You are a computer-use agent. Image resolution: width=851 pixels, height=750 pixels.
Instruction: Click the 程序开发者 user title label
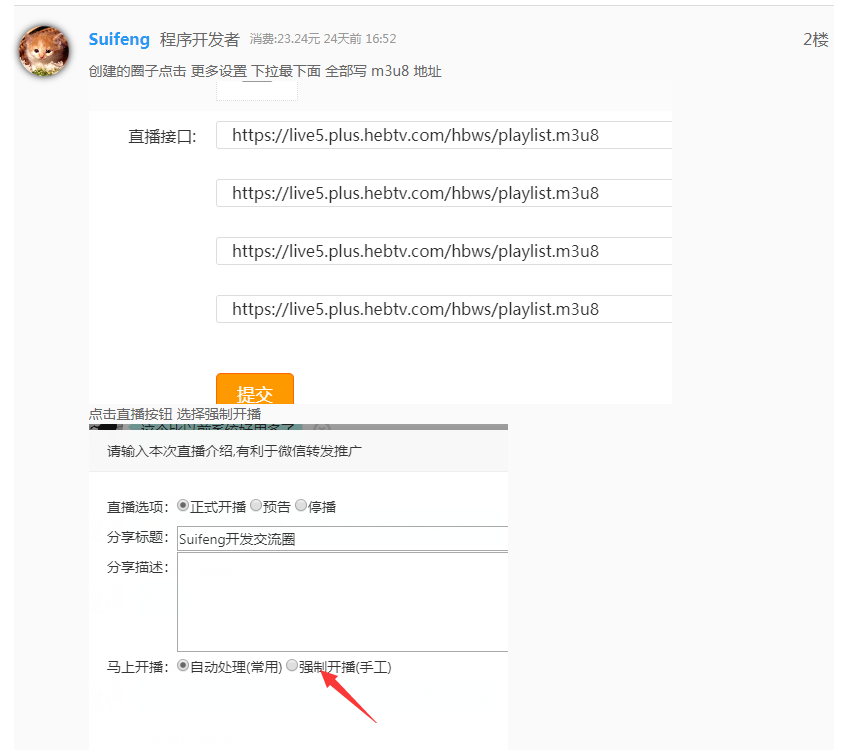click(x=199, y=39)
